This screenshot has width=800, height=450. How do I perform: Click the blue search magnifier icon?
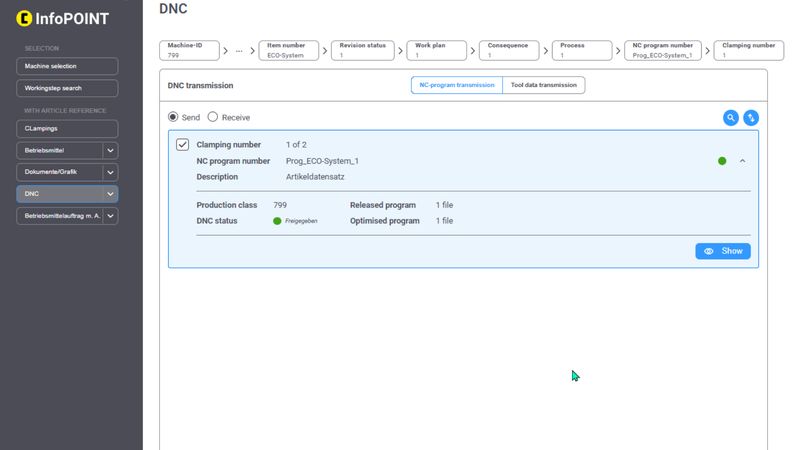click(731, 118)
